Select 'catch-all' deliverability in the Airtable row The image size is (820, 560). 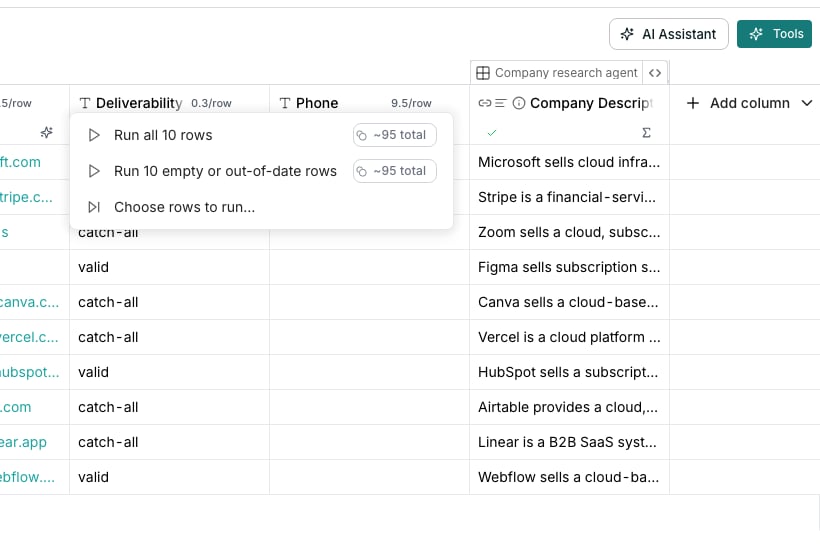[169, 407]
